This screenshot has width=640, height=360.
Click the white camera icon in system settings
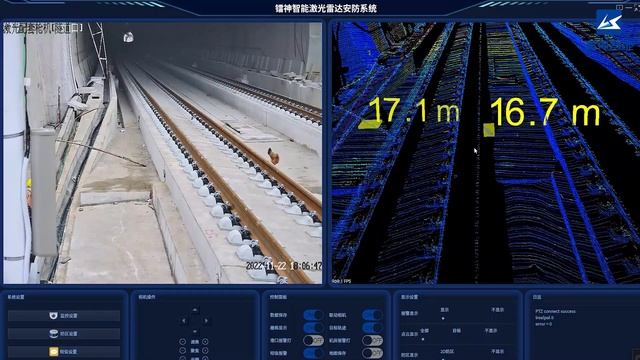53,316
